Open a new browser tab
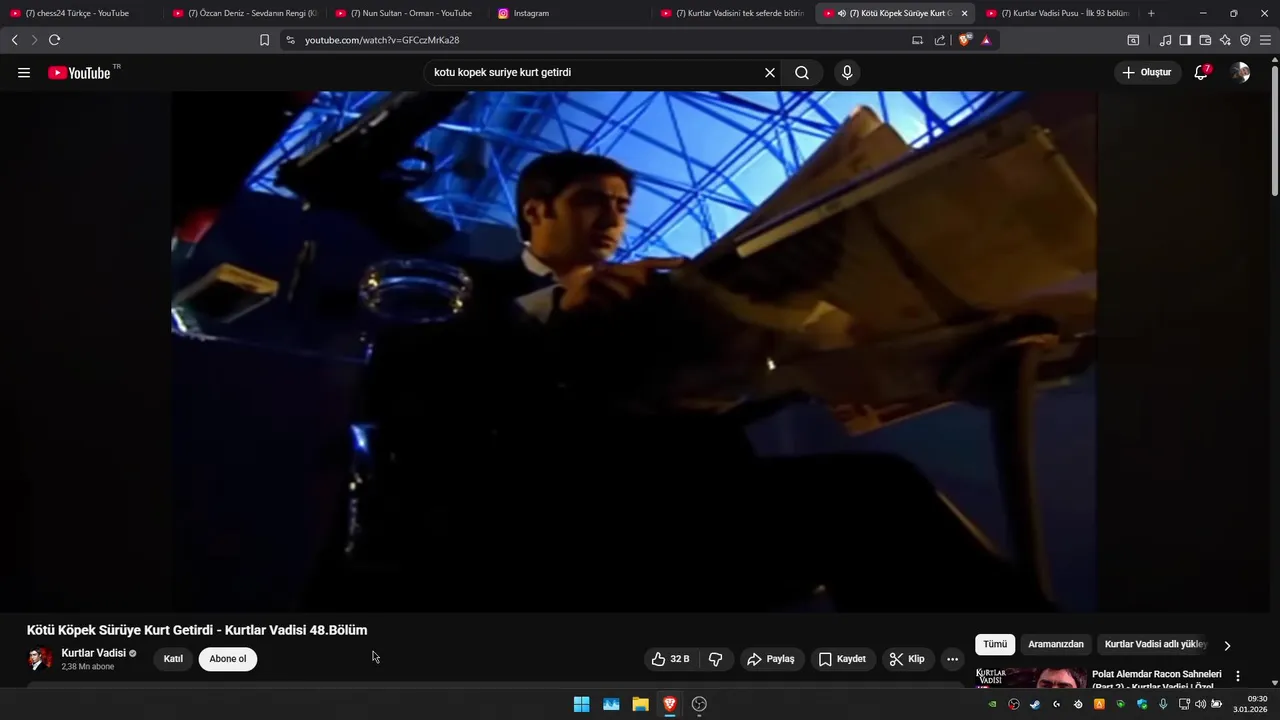The width and height of the screenshot is (1280, 720). click(1151, 13)
